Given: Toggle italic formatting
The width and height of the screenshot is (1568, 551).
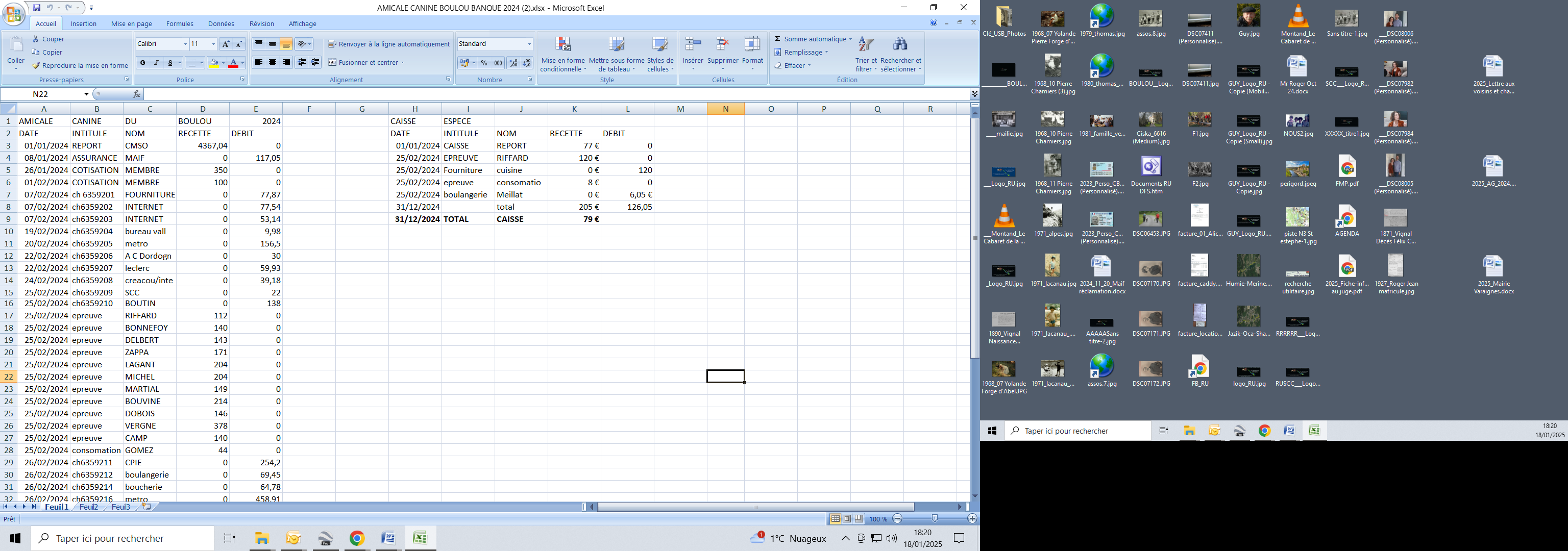Looking at the screenshot, I should [x=156, y=63].
